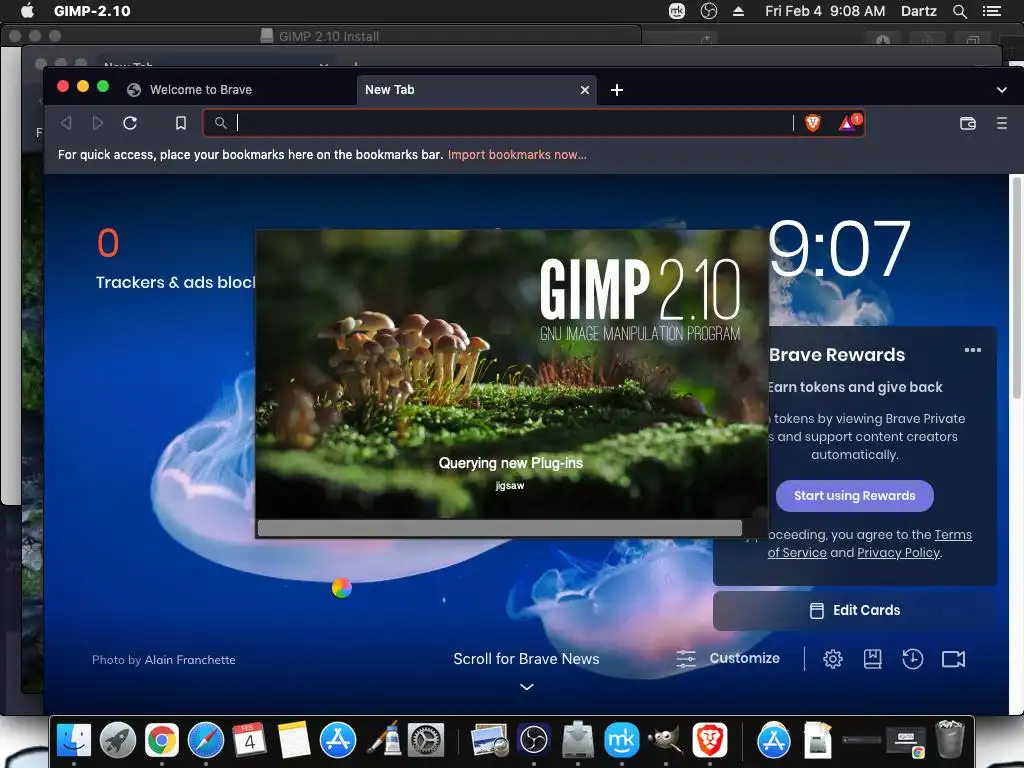The image size is (1024, 768).
Task: Click the GIMP 2.10 splash screen image
Action: [x=511, y=374]
